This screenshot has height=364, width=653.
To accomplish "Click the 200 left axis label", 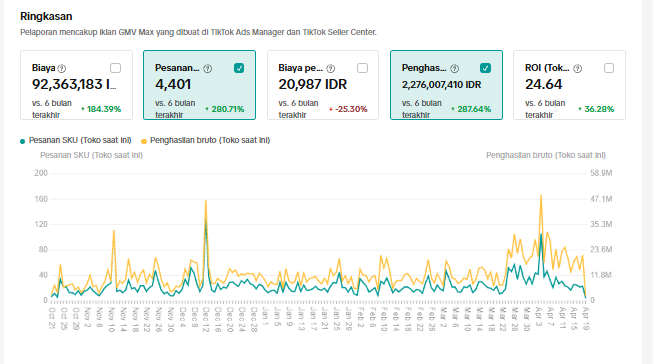I will point(41,173).
